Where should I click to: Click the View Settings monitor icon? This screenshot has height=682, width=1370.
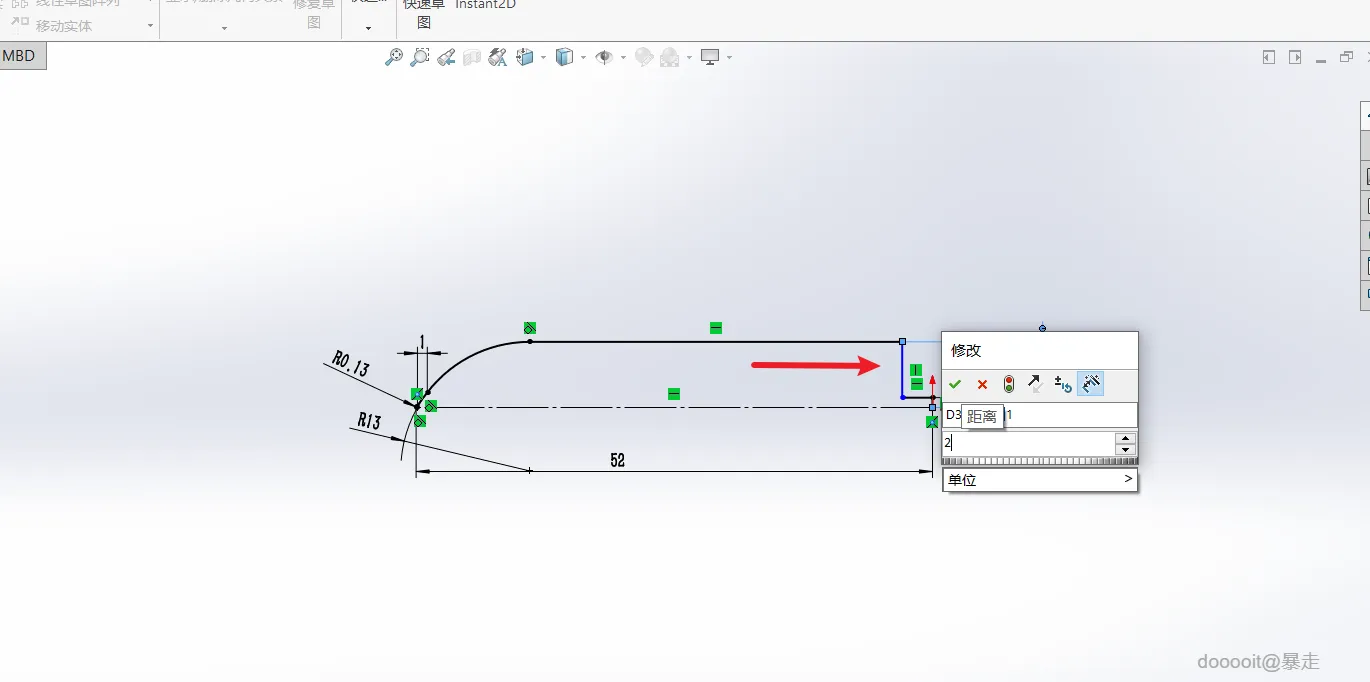coord(710,57)
